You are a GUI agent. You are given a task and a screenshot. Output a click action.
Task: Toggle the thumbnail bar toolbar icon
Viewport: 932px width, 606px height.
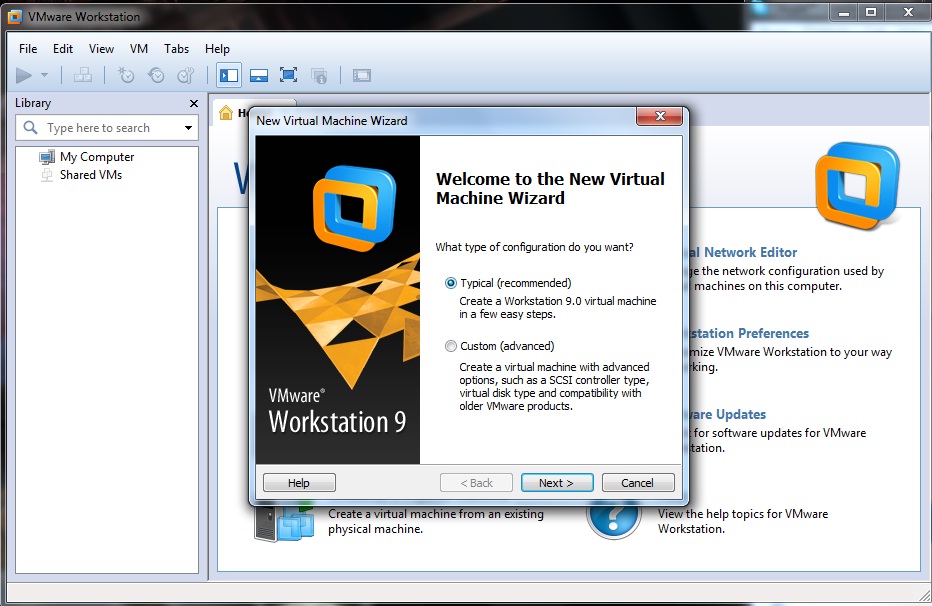(x=259, y=75)
